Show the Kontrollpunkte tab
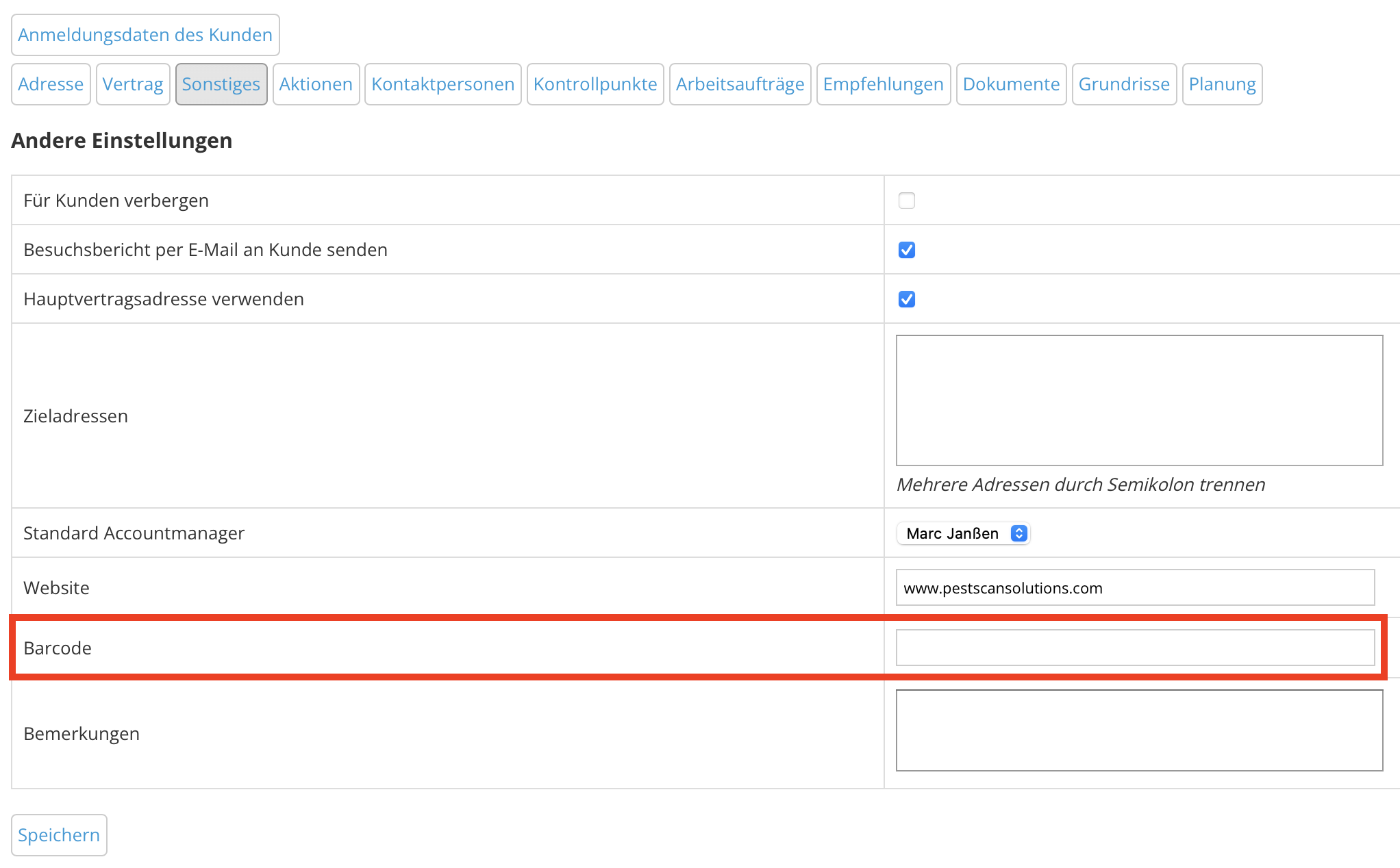Screen dimensions: 1400x868 (595, 84)
